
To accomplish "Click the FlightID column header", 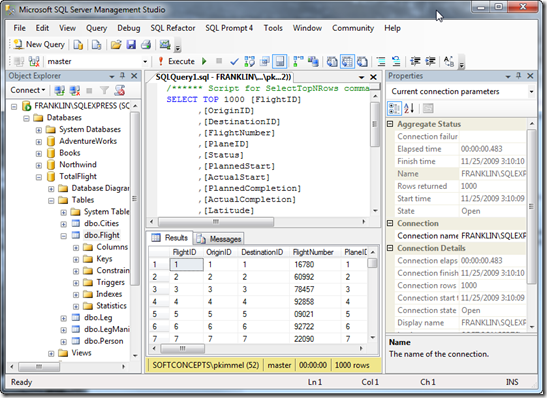I will (x=187, y=252).
